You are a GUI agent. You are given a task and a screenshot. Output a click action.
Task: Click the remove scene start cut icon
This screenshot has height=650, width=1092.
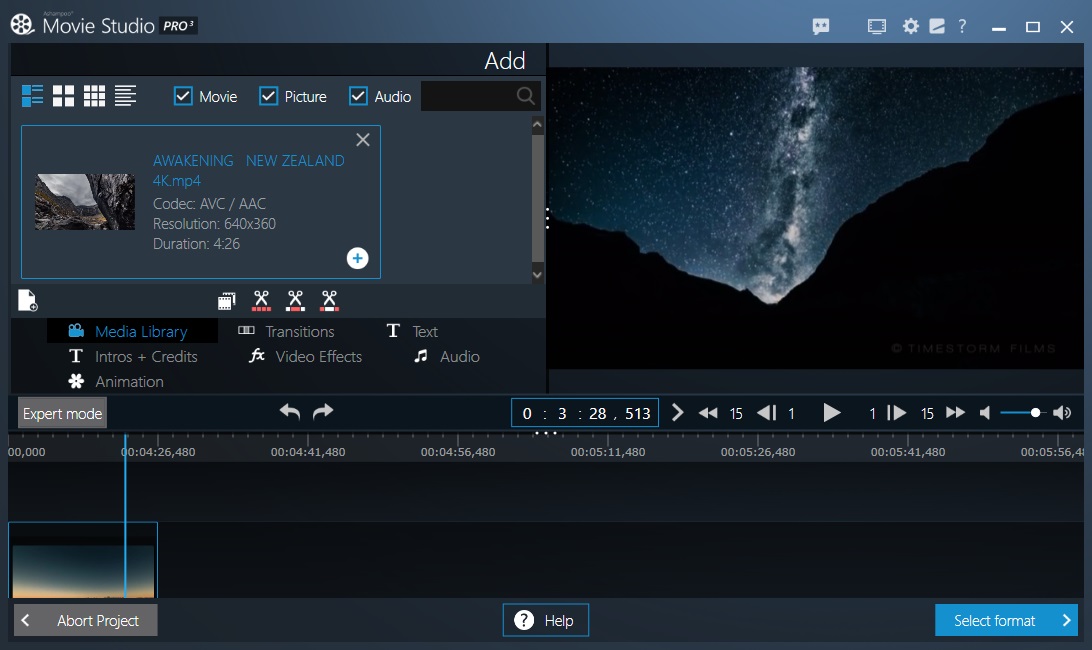[x=295, y=300]
